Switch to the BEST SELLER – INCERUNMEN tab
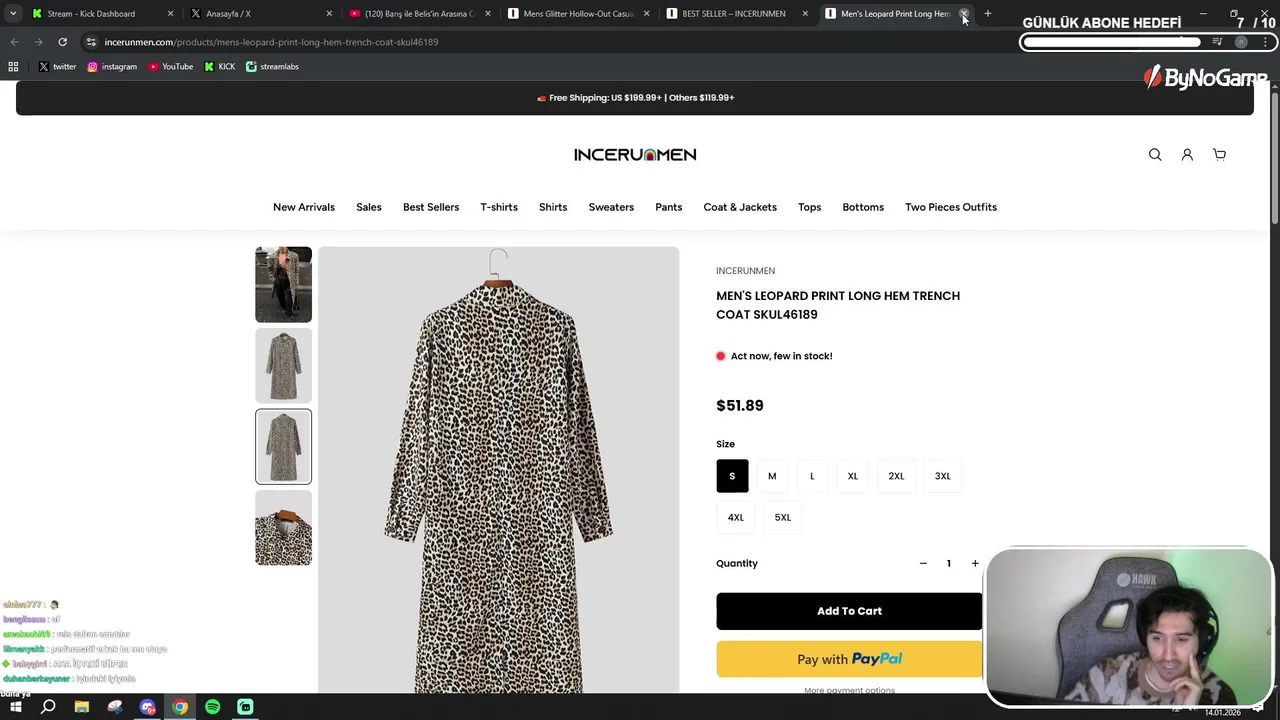 [x=733, y=14]
